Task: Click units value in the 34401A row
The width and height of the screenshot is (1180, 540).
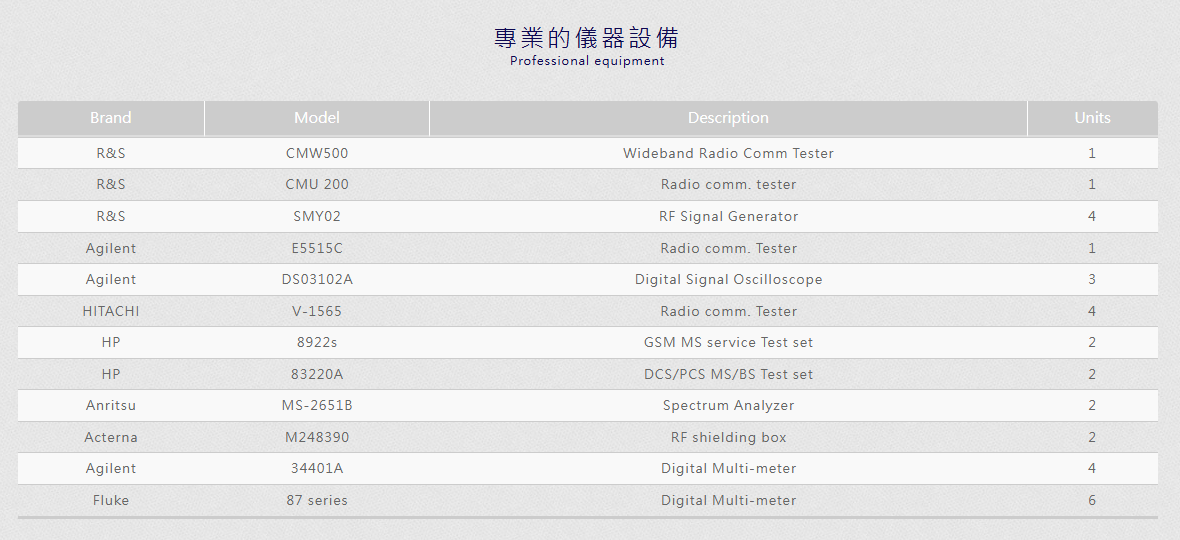Action: [1092, 469]
